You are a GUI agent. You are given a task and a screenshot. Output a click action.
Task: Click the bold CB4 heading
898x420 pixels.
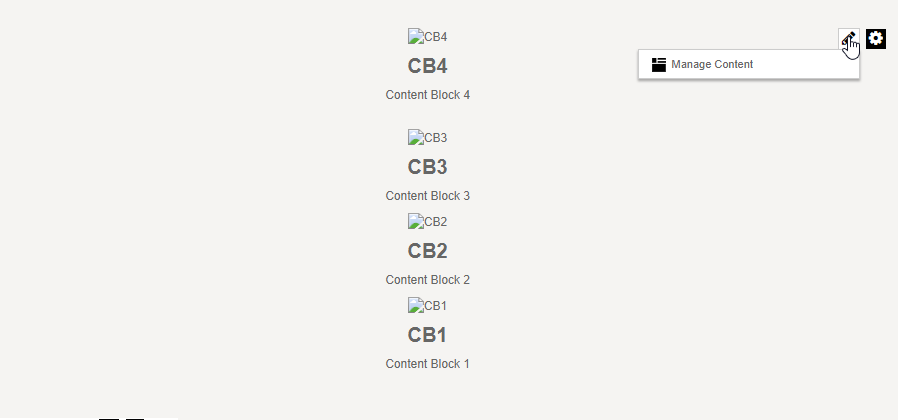point(427,66)
